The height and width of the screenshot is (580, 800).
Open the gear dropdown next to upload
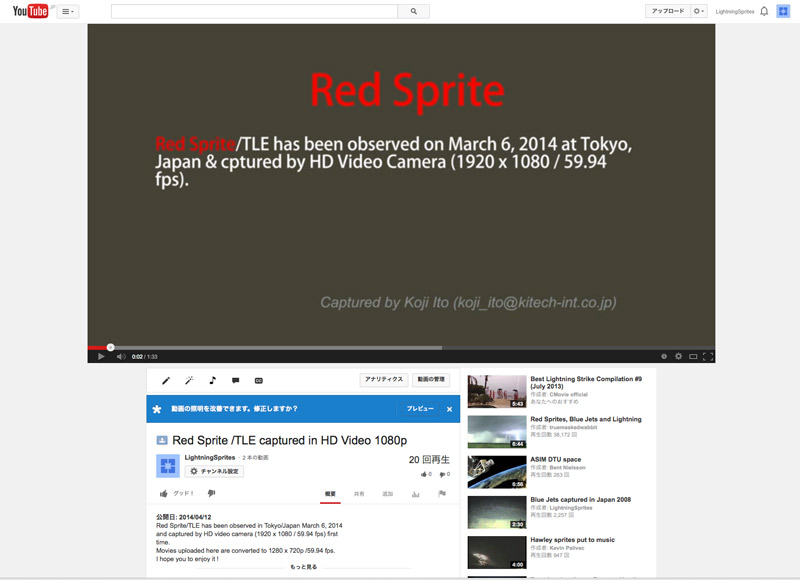700,11
